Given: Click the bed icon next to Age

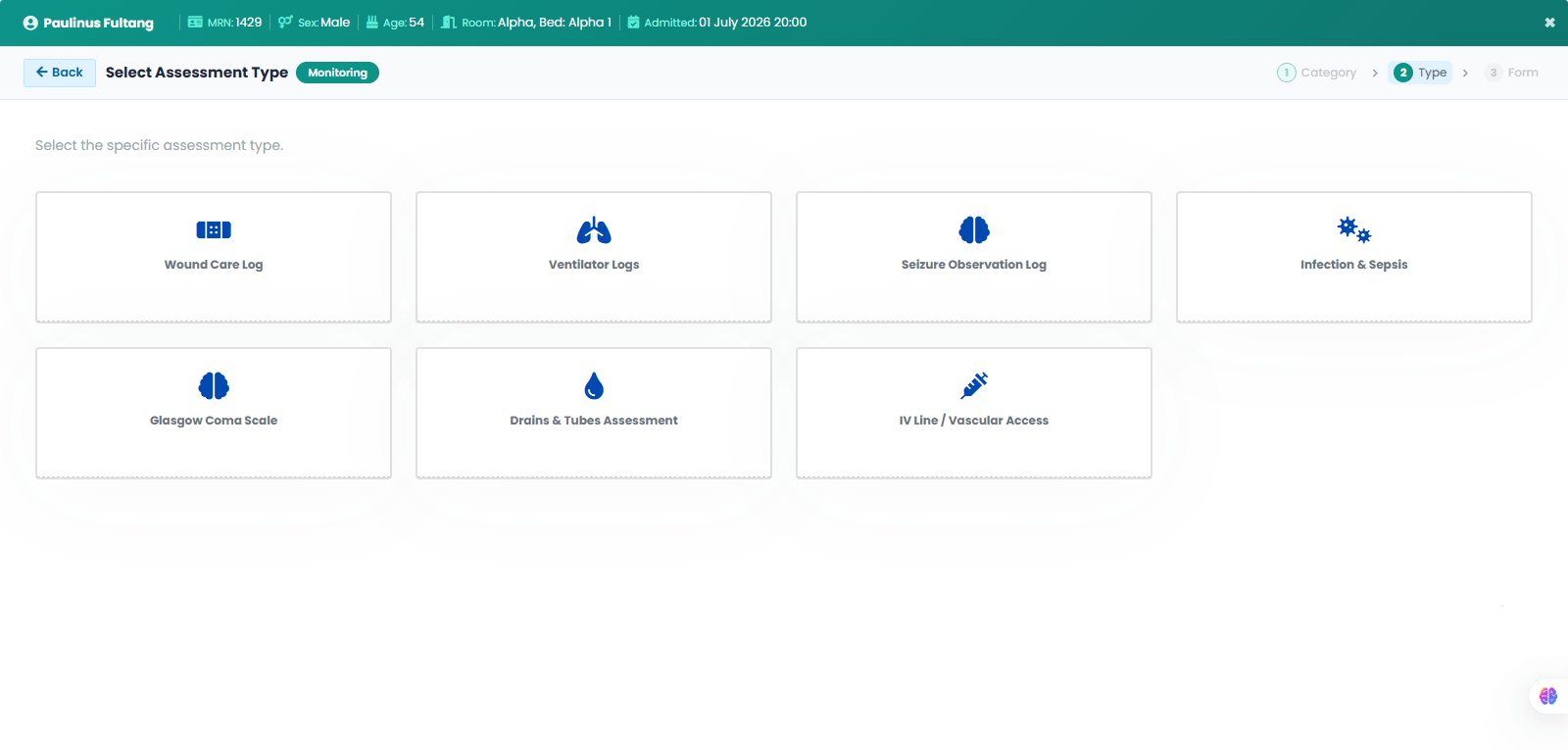Looking at the screenshot, I should coord(372,22).
